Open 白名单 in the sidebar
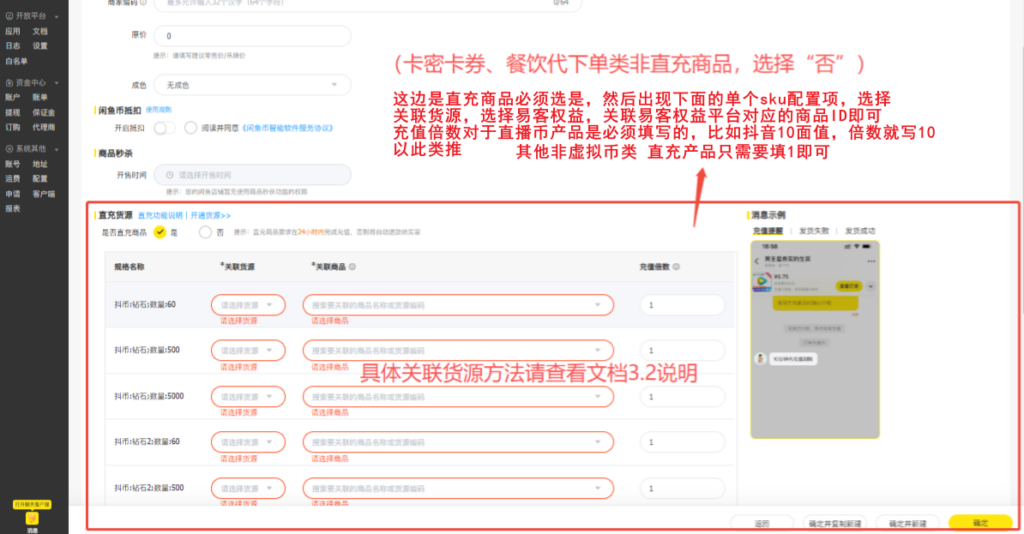The height and width of the screenshot is (534, 1024). 17,61
